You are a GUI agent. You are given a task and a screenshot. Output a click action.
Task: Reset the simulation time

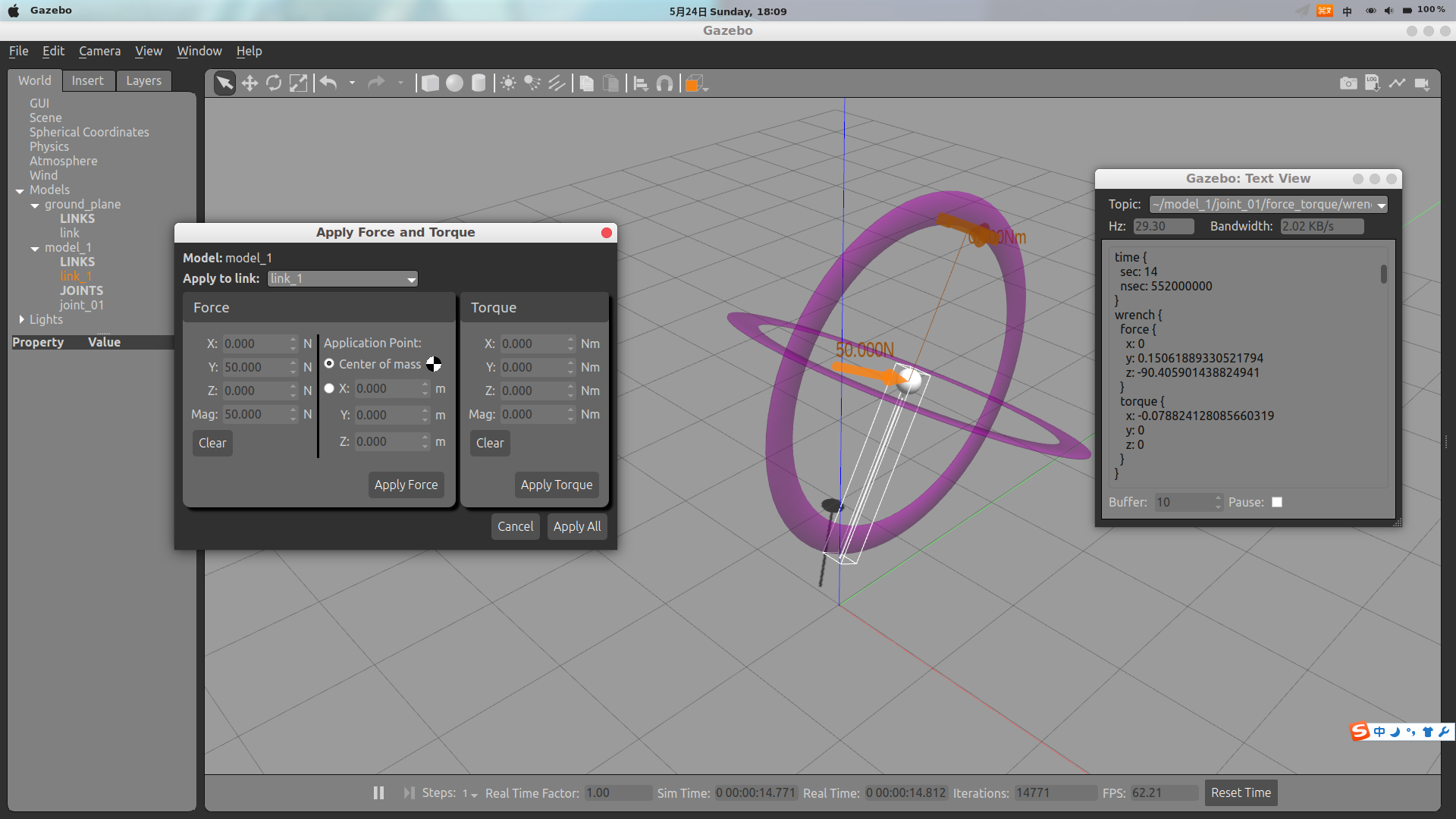click(x=1241, y=792)
